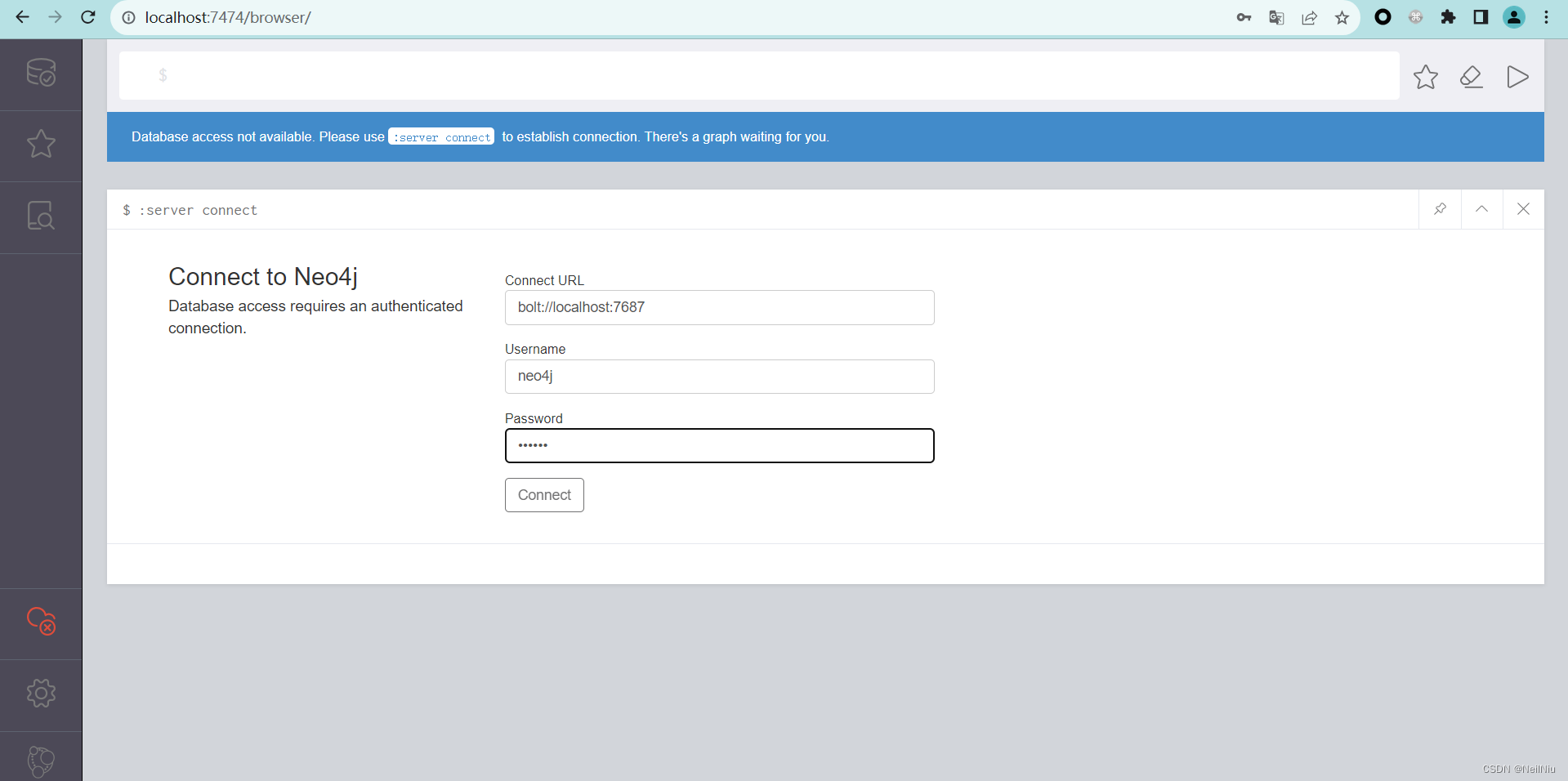Open the Cloud Sync sidebar icon
1568x781 pixels.
tap(41, 621)
